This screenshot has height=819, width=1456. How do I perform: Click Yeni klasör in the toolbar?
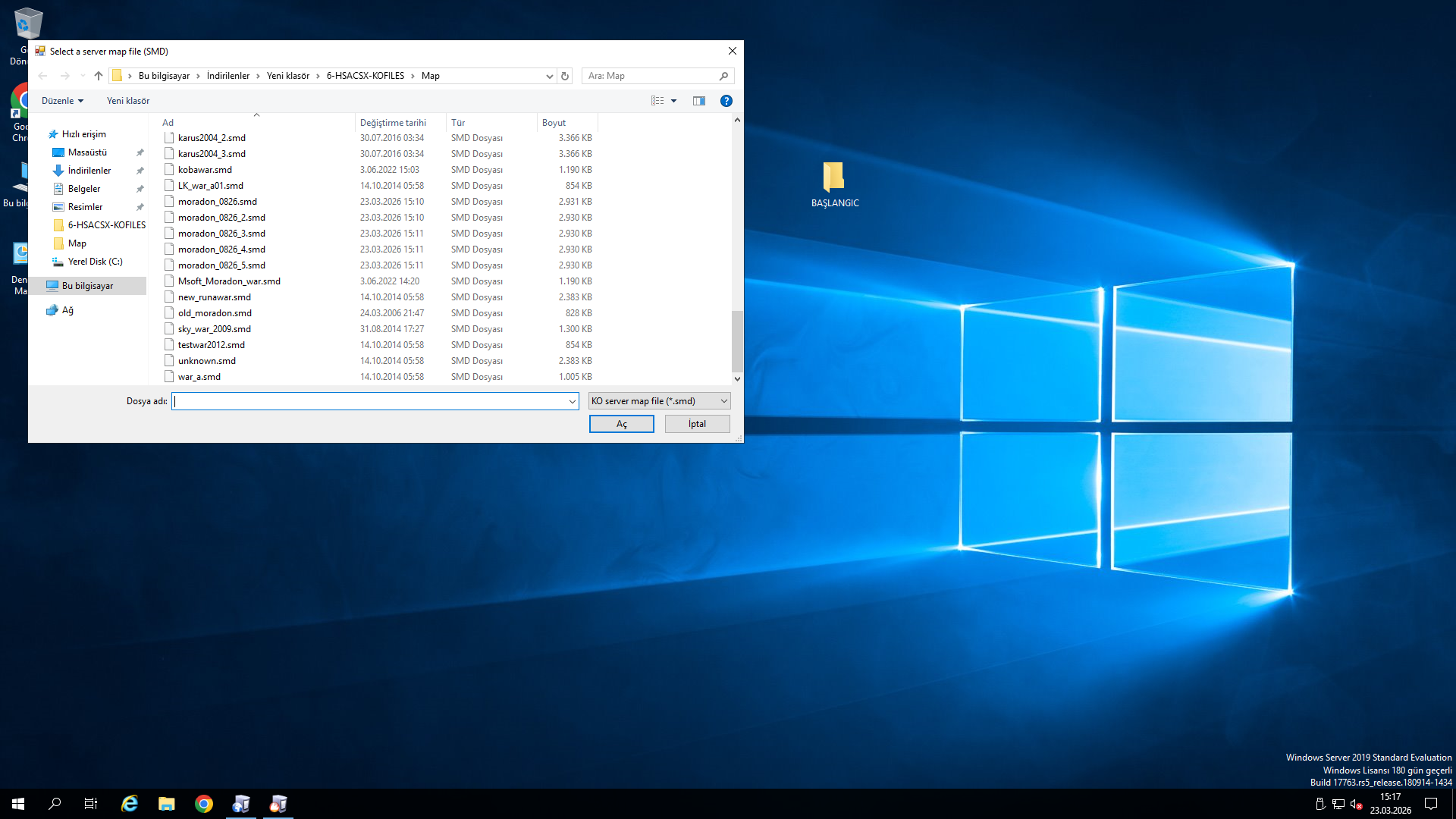tap(128, 101)
